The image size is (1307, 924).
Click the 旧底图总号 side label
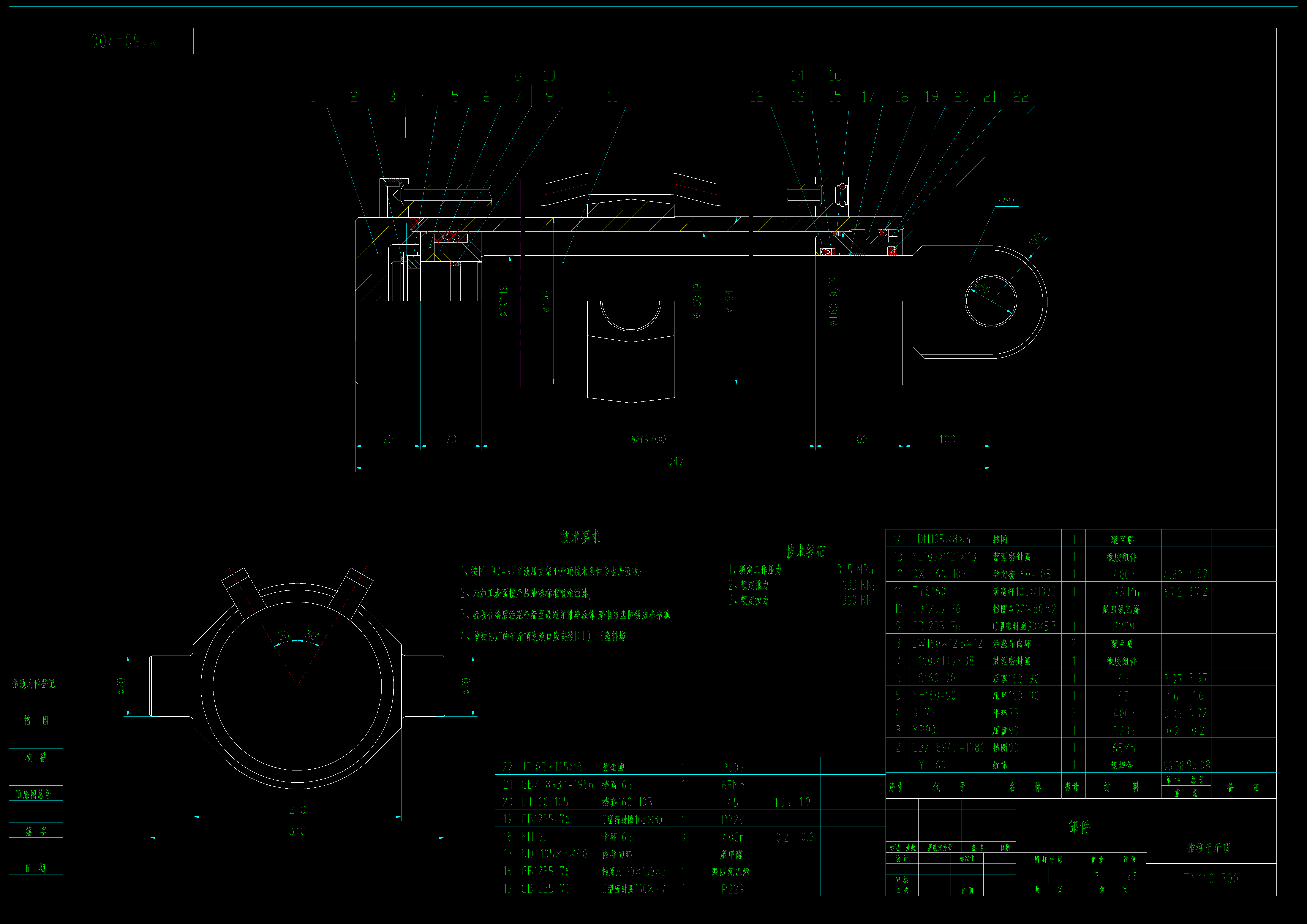[x=34, y=794]
